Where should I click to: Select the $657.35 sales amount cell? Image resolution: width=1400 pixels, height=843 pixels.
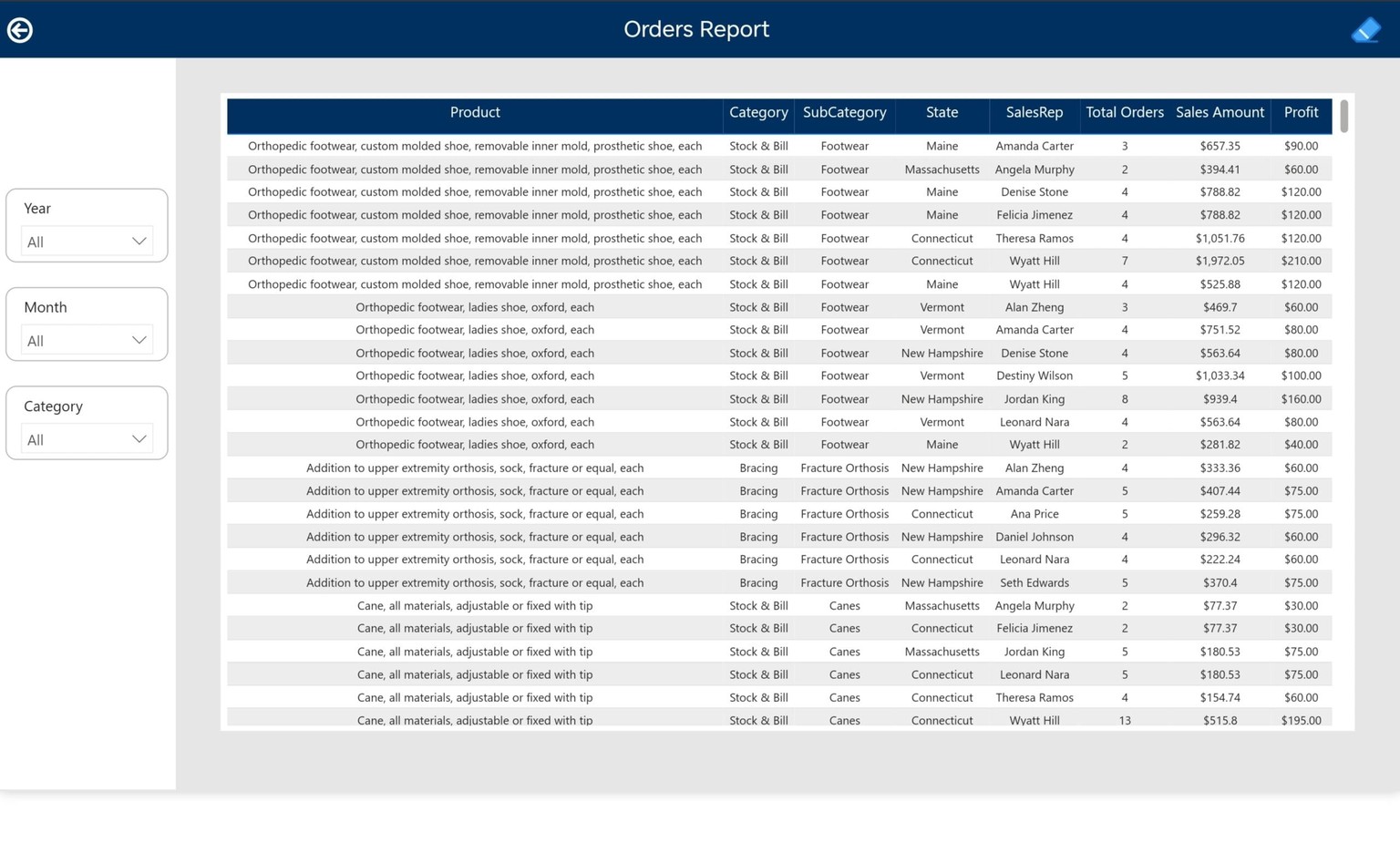pos(1220,146)
